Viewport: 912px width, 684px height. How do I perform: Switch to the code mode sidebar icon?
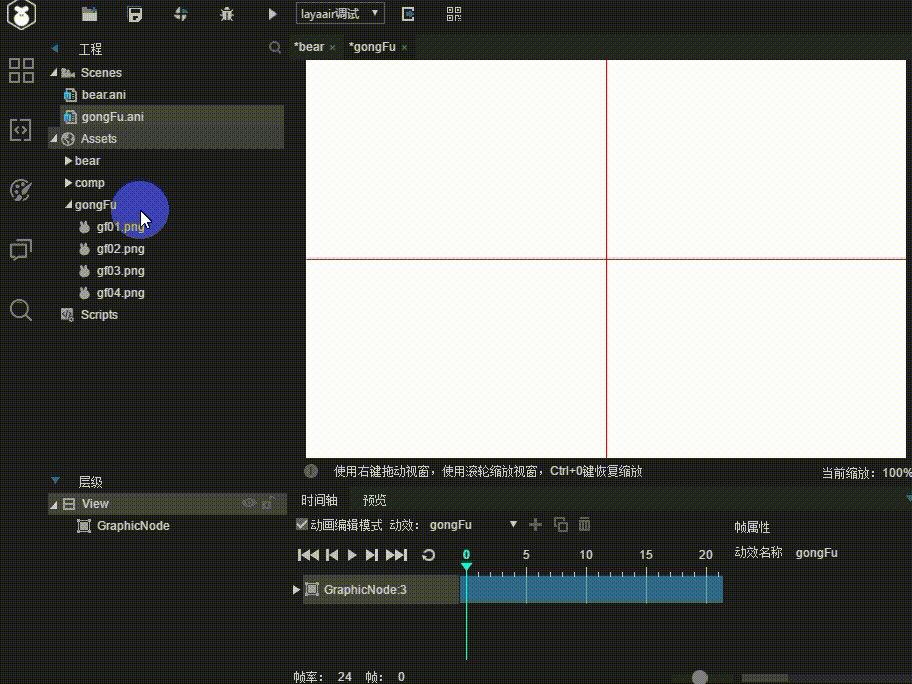coord(20,130)
